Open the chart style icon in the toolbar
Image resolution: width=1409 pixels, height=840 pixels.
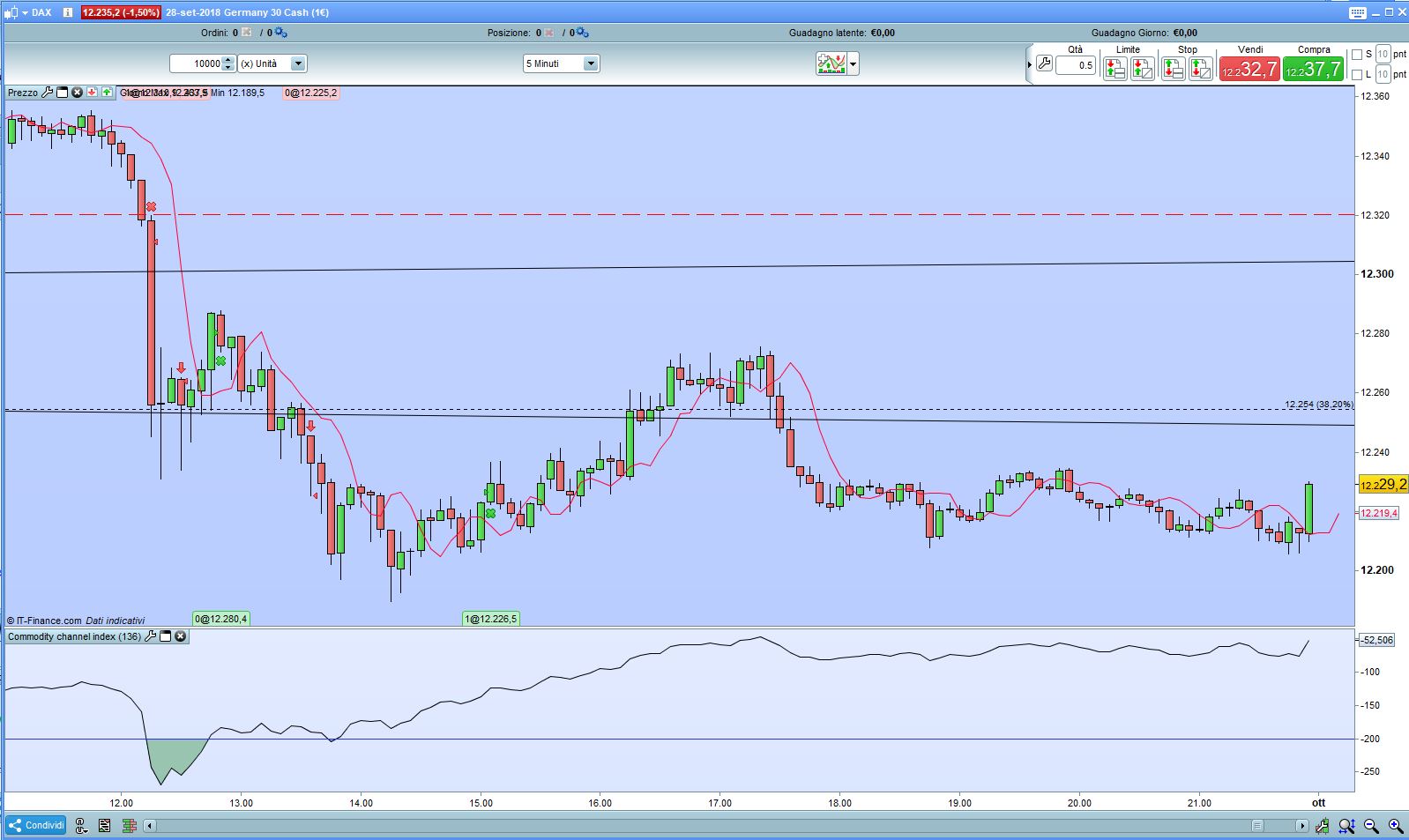(831, 63)
